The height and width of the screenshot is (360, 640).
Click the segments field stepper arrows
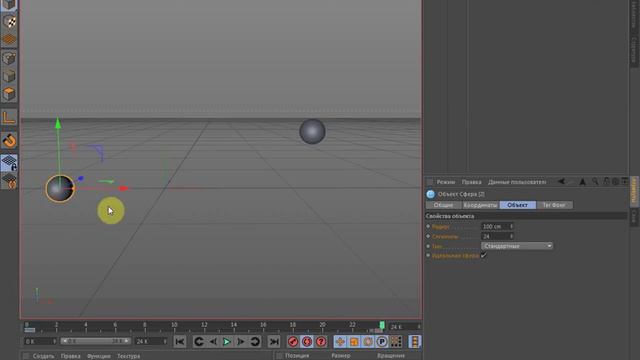pos(511,236)
